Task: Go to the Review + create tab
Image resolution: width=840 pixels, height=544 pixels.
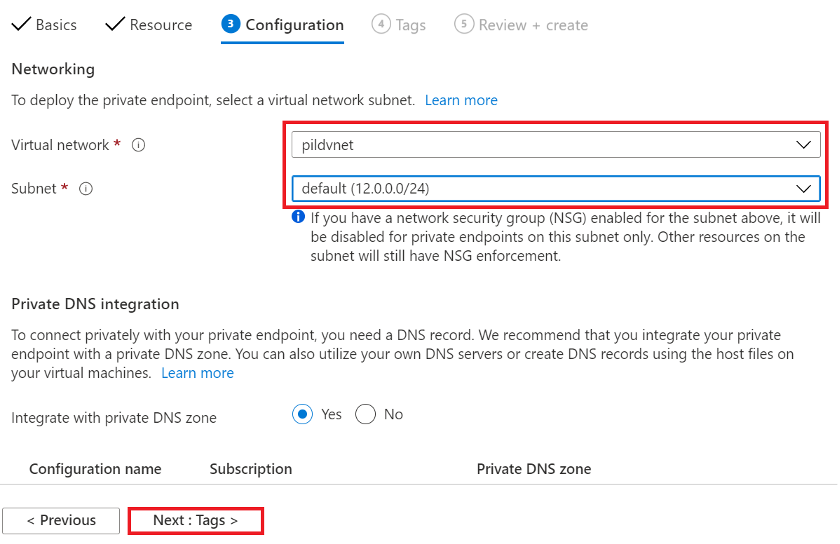Action: tap(533, 24)
